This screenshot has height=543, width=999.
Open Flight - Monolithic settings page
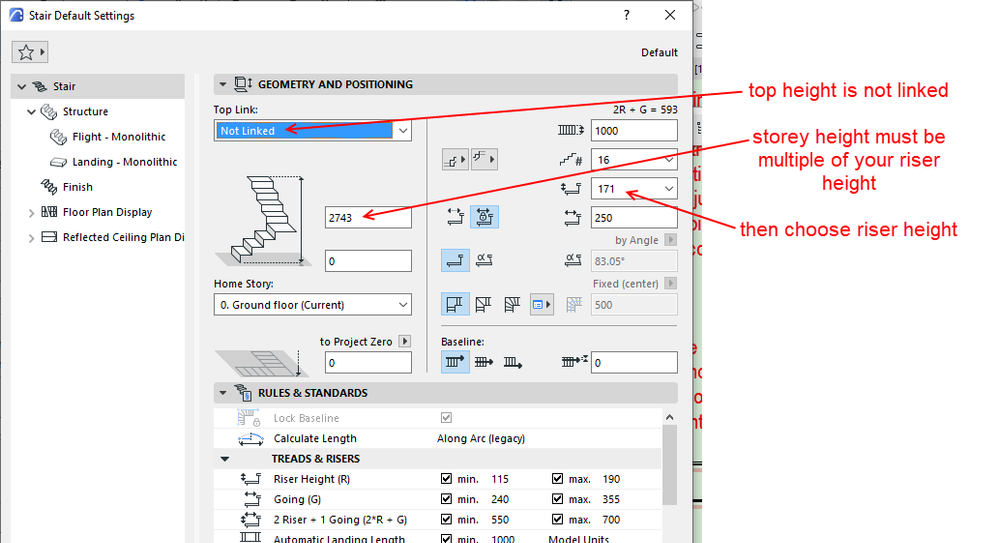point(119,136)
